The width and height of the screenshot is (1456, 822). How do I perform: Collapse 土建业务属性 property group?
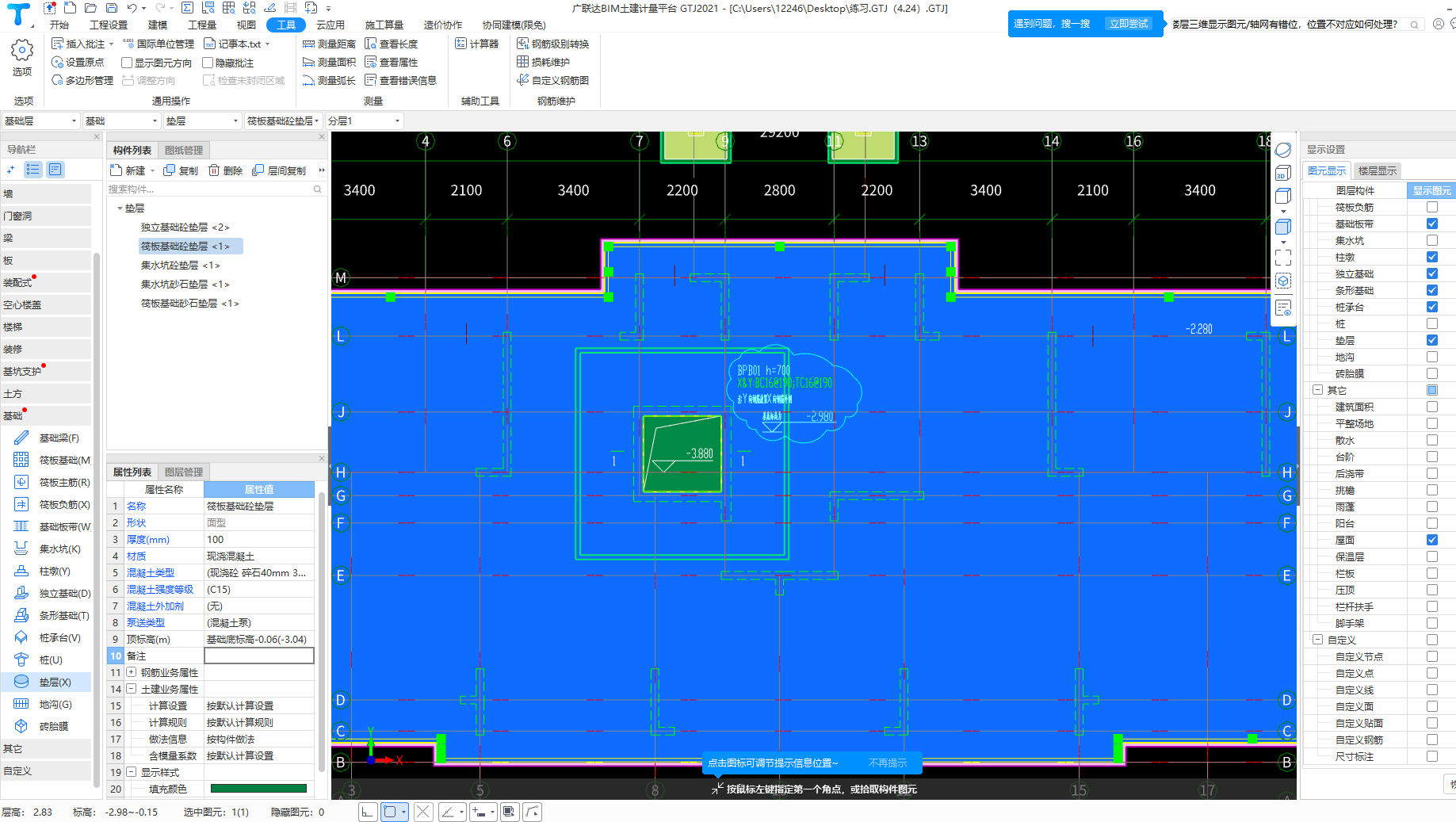click(132, 689)
